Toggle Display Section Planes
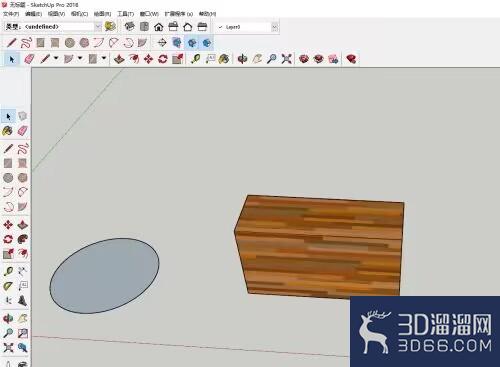500x367 pixels. (177, 43)
